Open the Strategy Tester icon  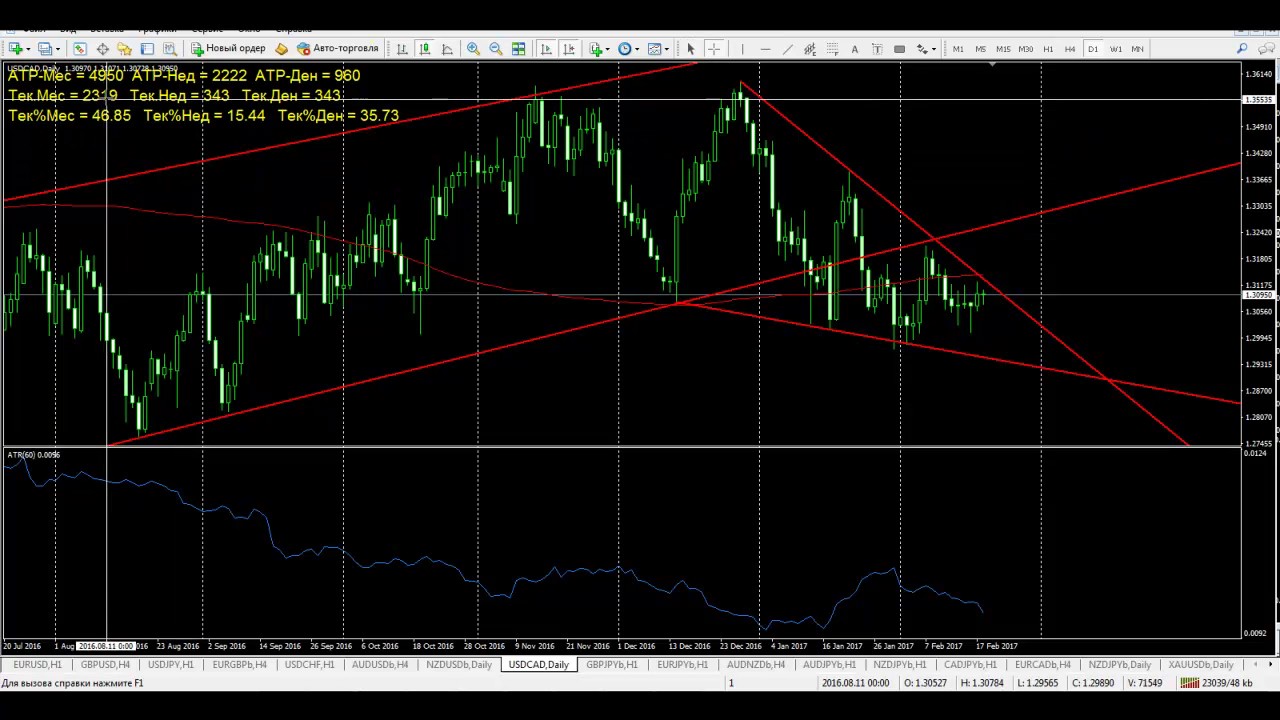[x=170, y=48]
